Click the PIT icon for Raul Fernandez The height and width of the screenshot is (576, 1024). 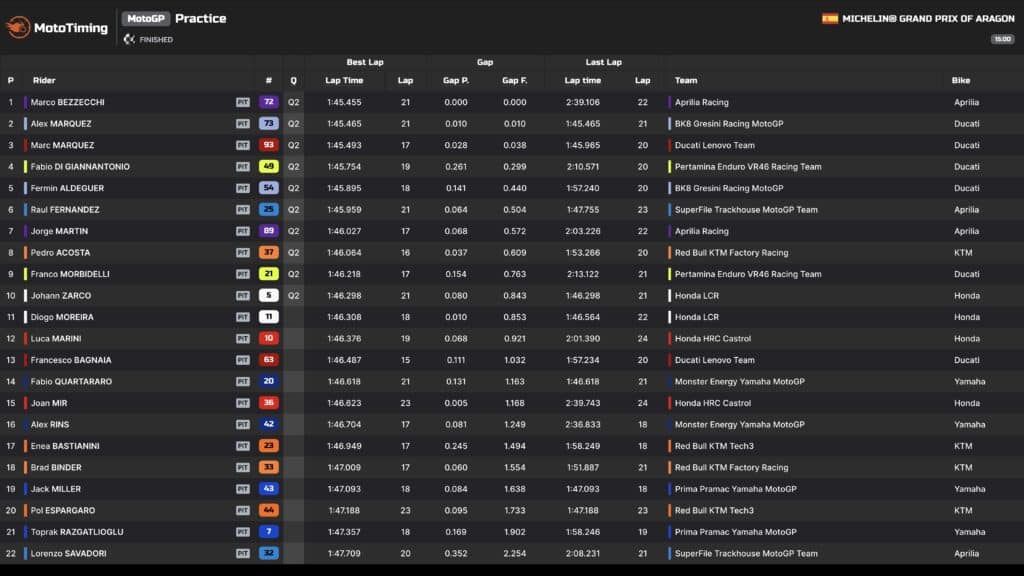point(243,210)
